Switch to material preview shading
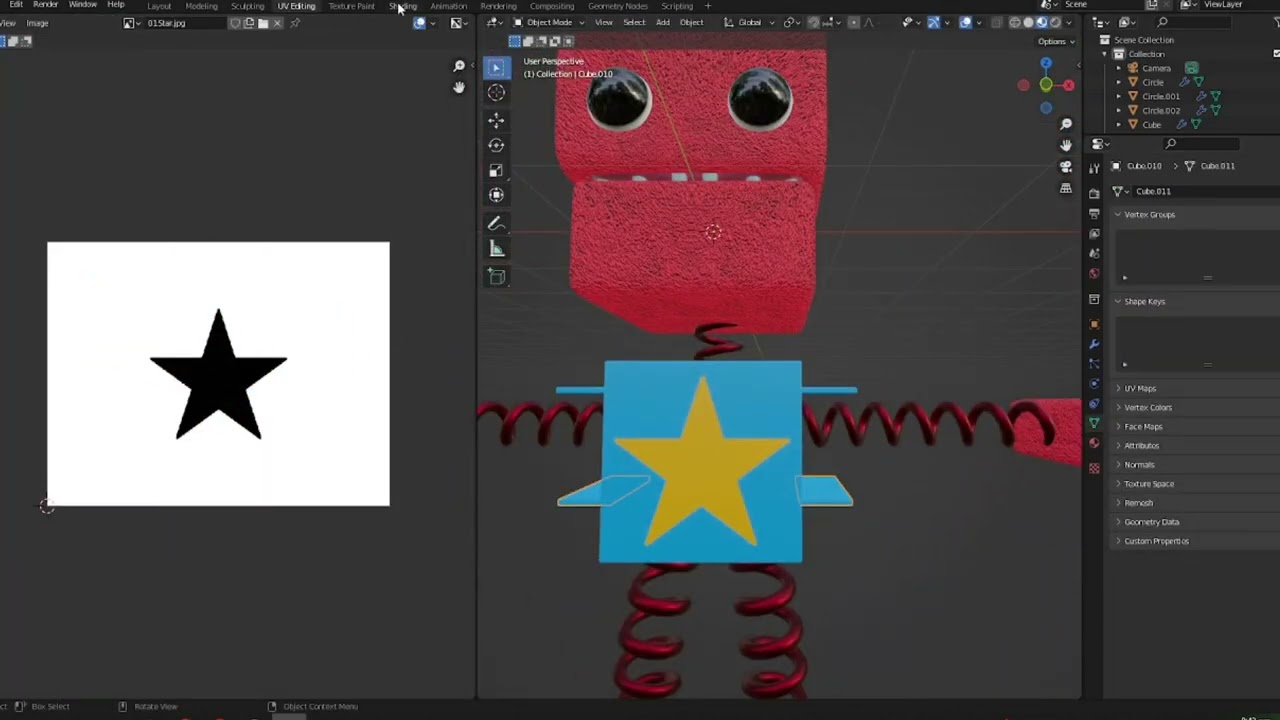Screen dimensions: 1280x720 point(1041,22)
